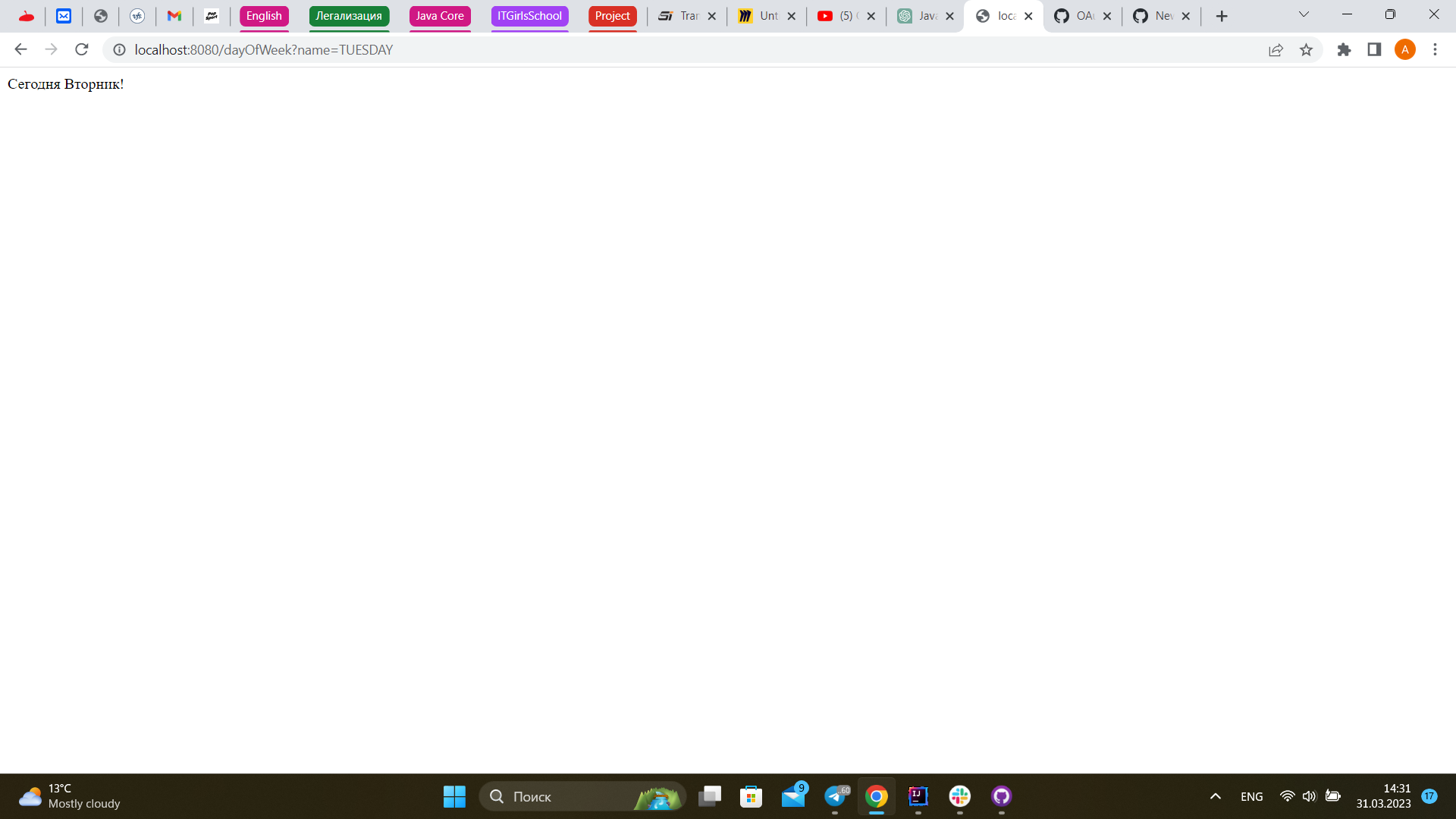Viewport: 1456px width, 819px height.
Task: Expand the English tab group
Action: pyautogui.click(x=264, y=16)
